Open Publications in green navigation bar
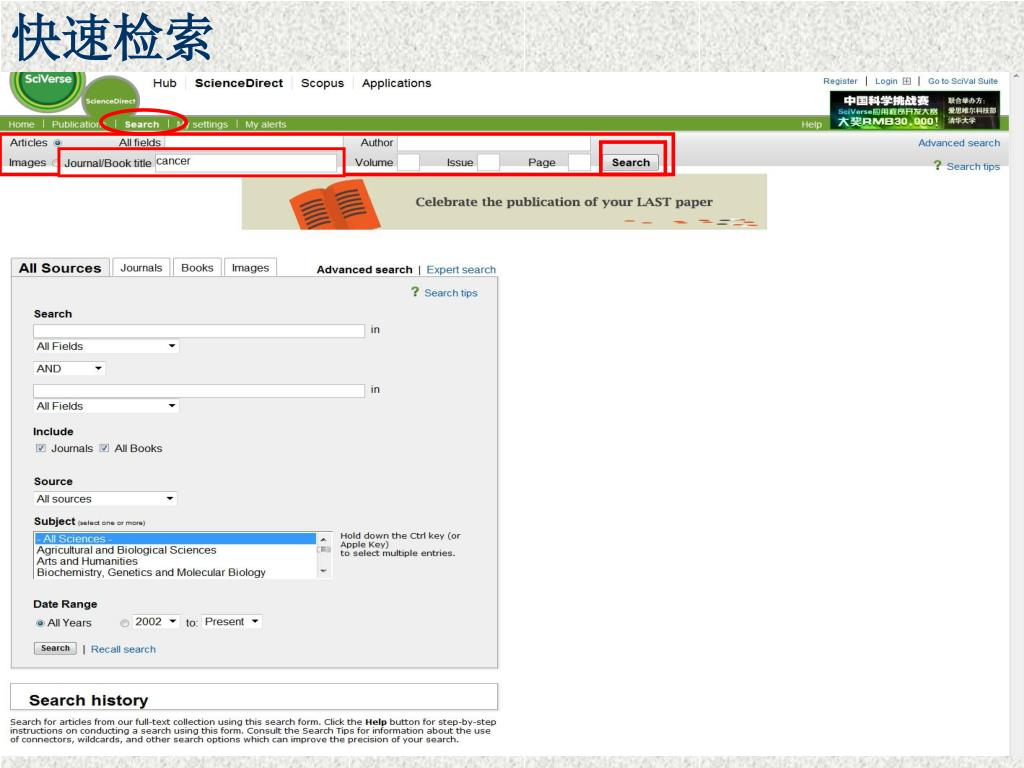 coord(77,124)
